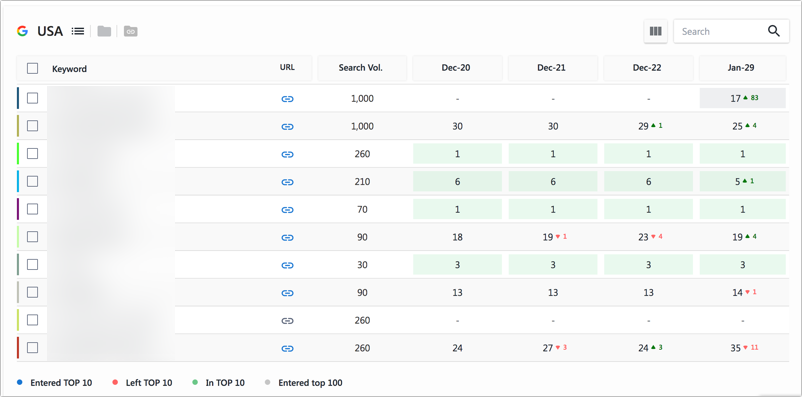The image size is (802, 397).
Task: Click the red color bar of the row ranked 35
Action: [18, 348]
